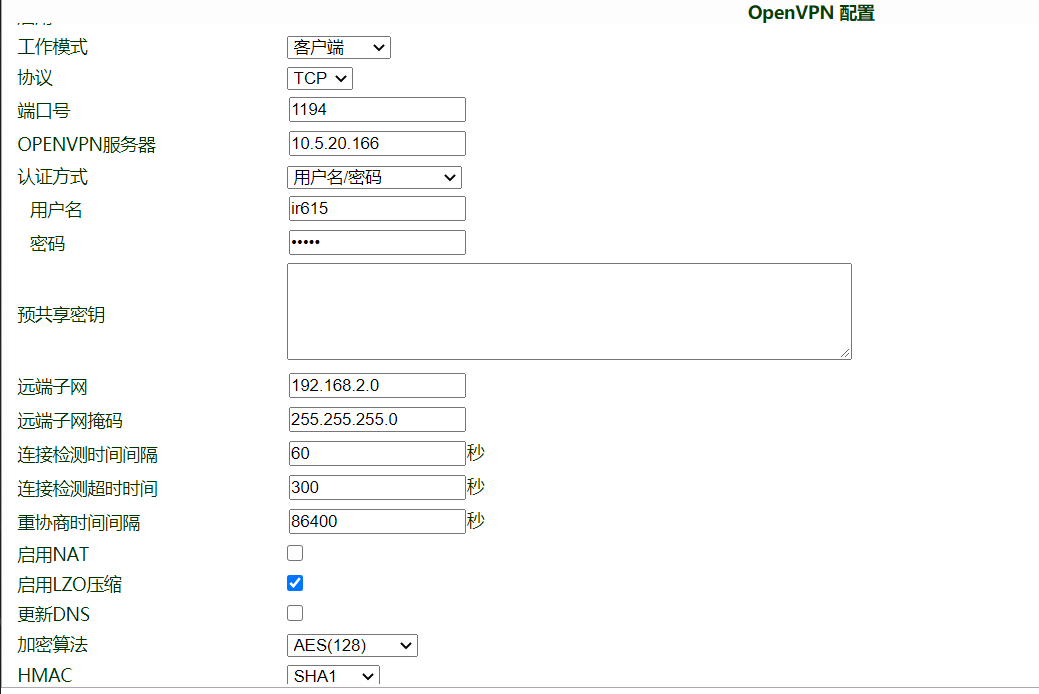Click the 端口号 field containing 1194
This screenshot has height=694, width=1039.
pyautogui.click(x=376, y=110)
